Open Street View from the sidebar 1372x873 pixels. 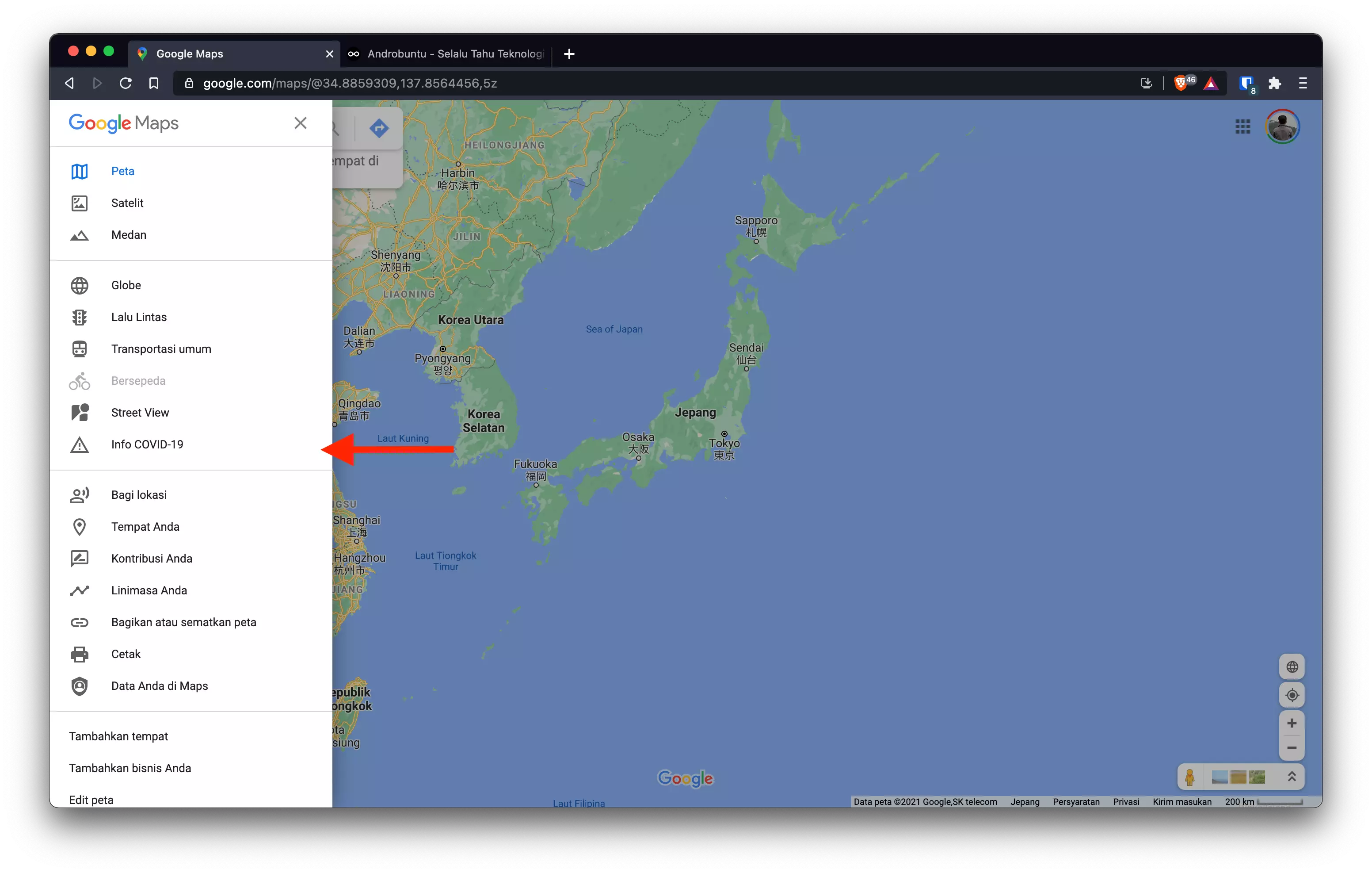80,412
